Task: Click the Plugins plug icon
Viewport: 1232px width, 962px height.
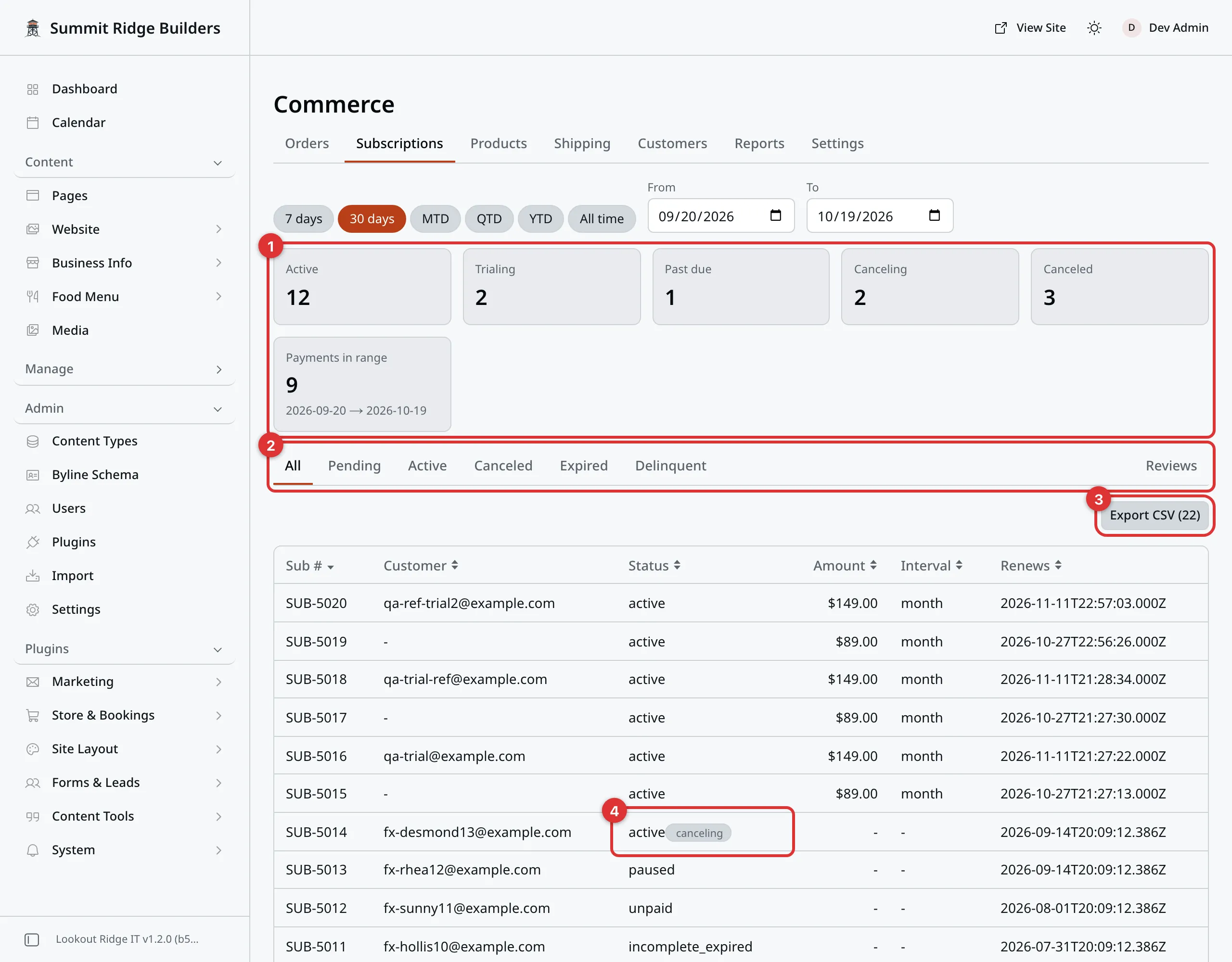Action: [x=33, y=542]
